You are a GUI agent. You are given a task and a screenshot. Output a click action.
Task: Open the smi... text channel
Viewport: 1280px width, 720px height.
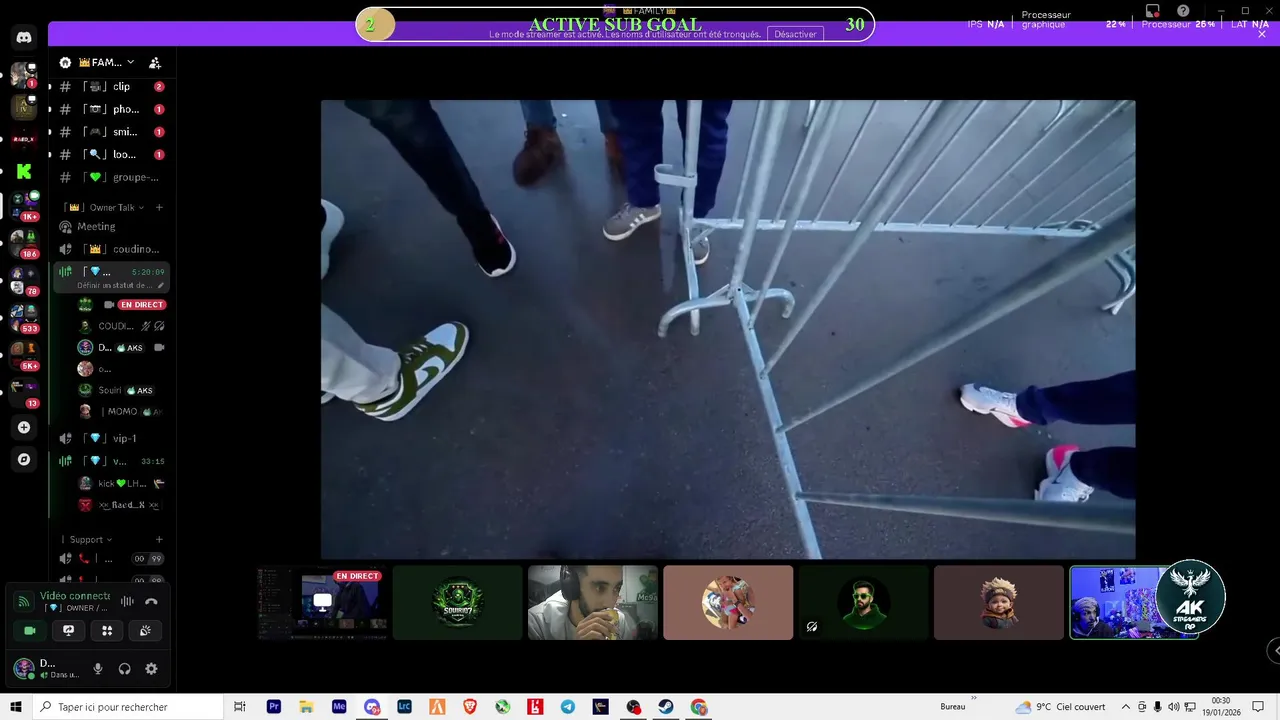pos(111,132)
